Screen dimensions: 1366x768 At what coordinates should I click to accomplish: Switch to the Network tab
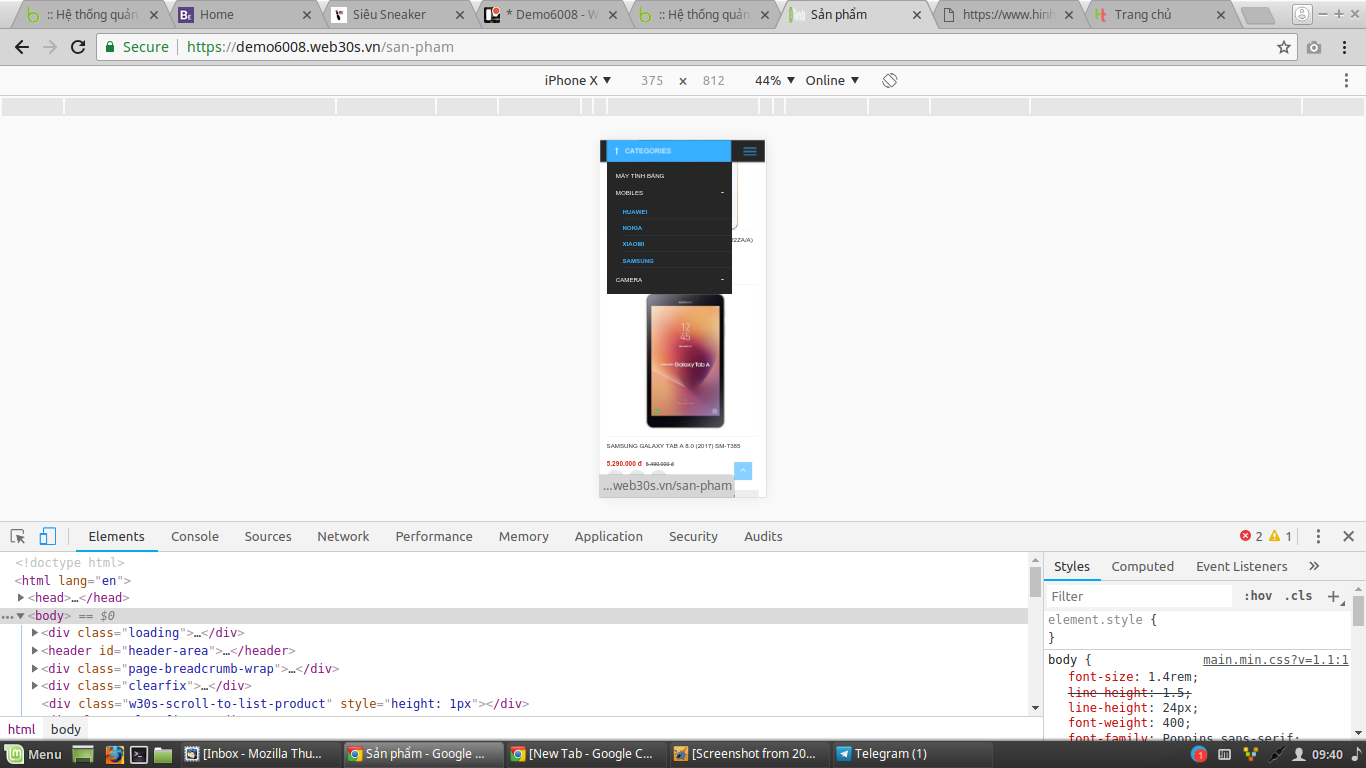(343, 536)
